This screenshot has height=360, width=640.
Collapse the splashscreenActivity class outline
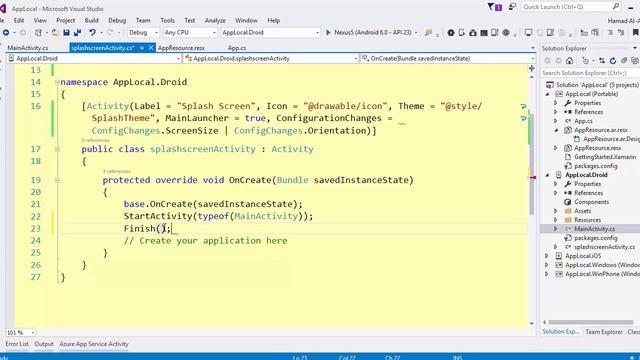(x=57, y=149)
